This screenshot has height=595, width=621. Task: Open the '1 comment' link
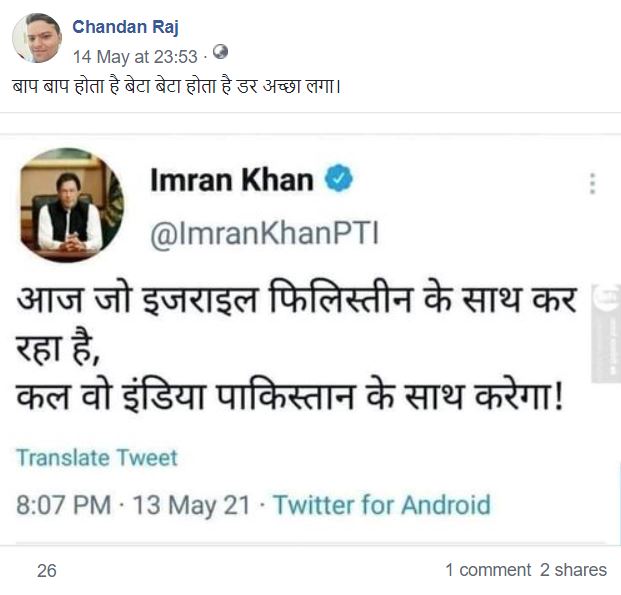[488, 570]
